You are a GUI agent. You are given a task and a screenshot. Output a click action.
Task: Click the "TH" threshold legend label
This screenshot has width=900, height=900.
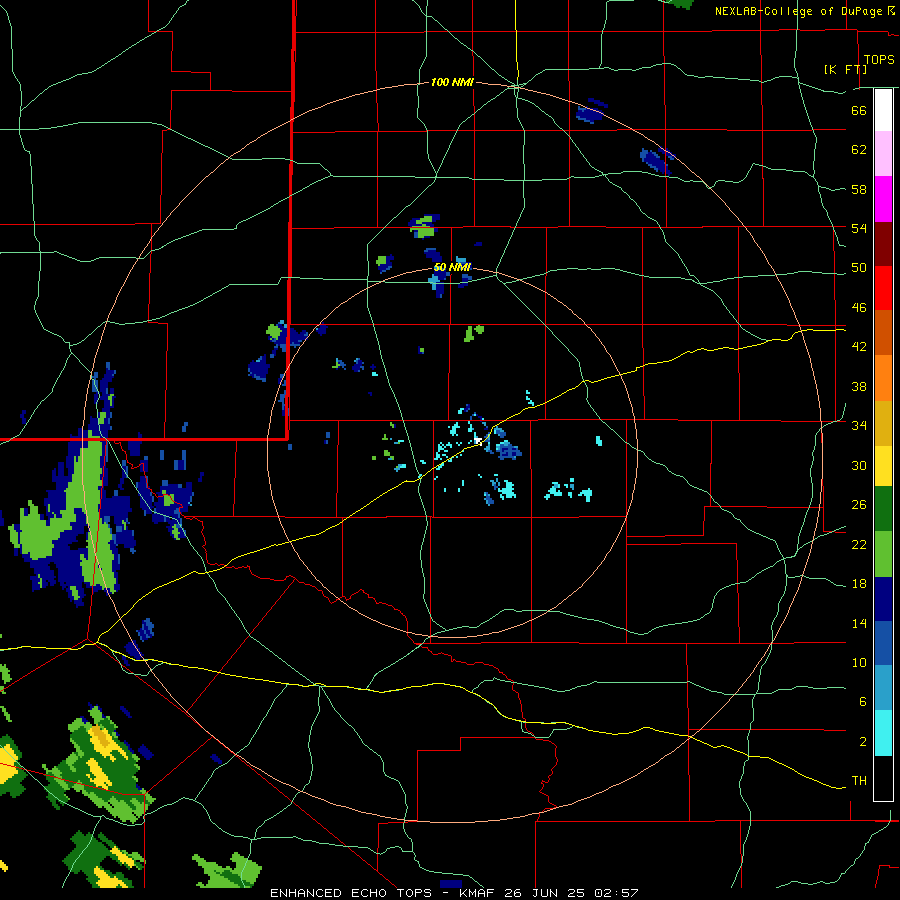click(x=859, y=781)
